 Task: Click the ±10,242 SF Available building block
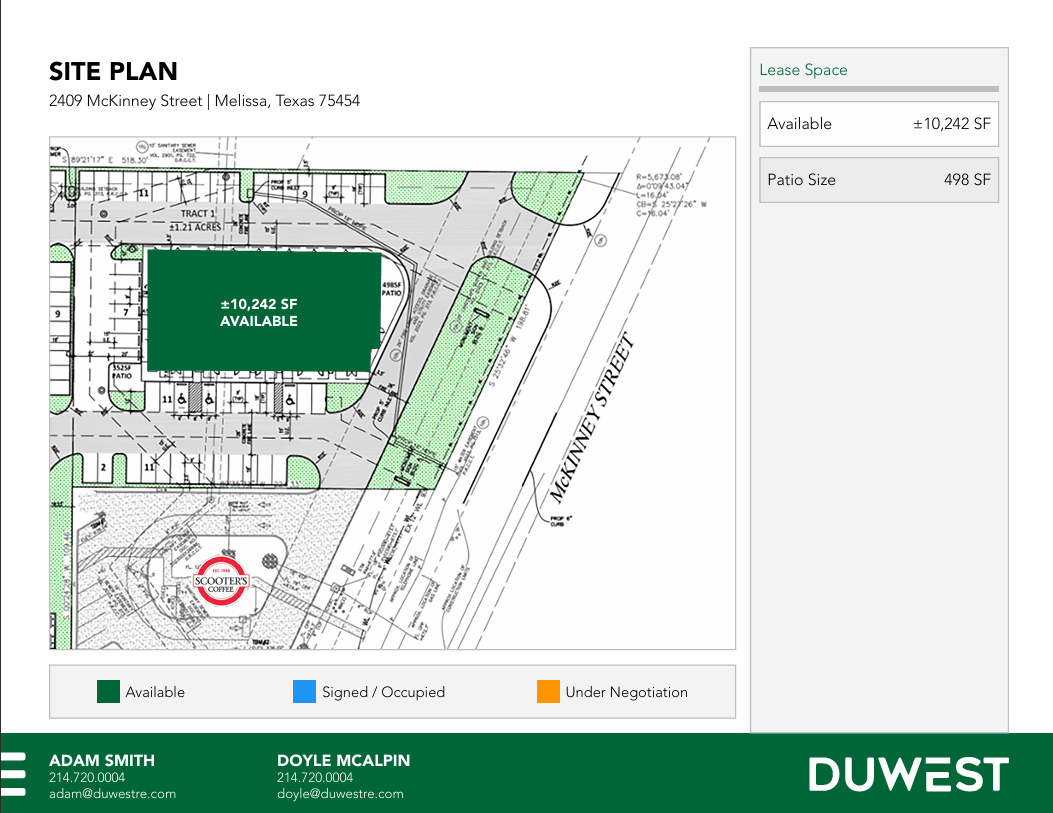(263, 311)
